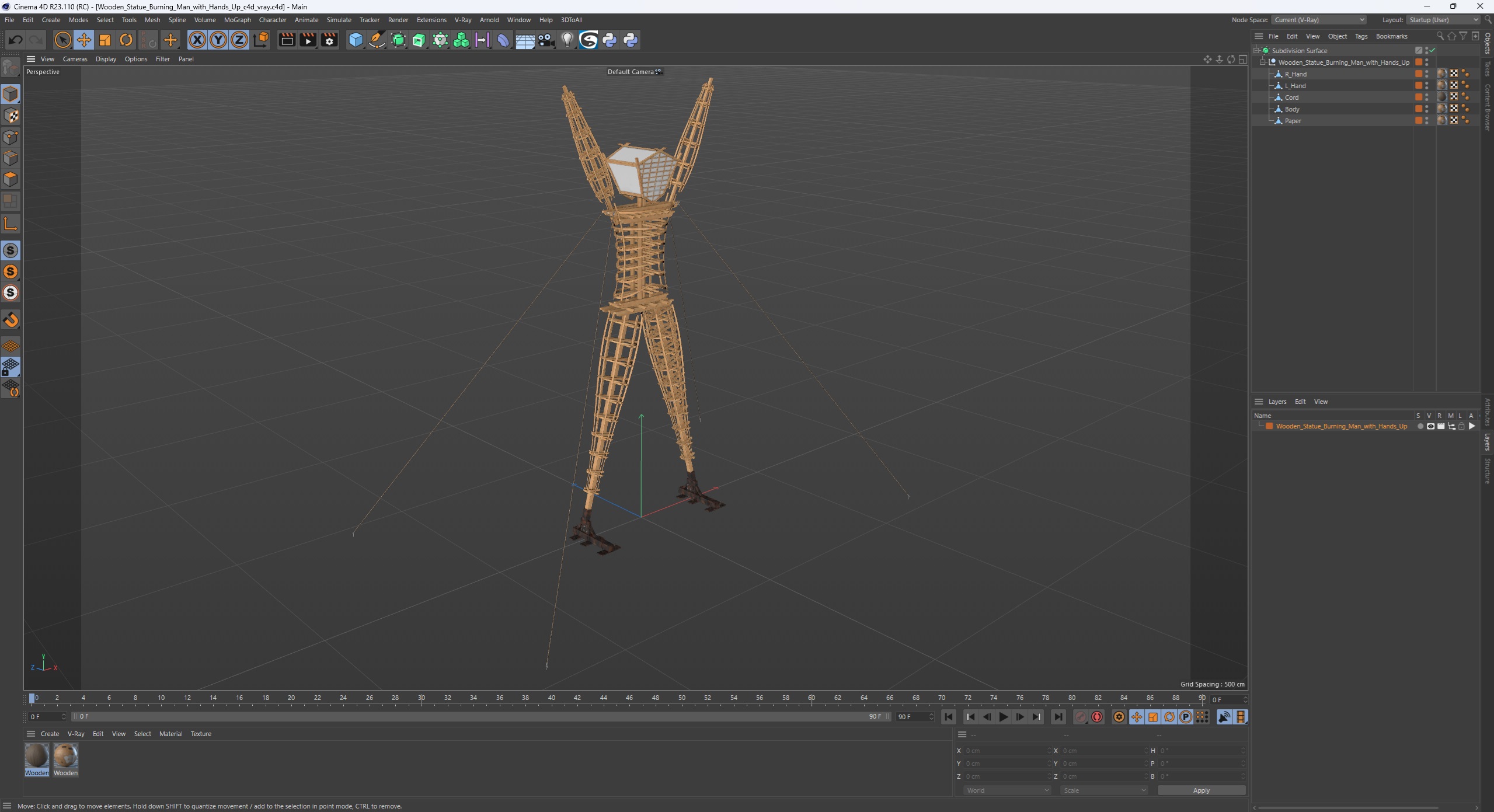Toggle Z axis lock

click(239, 40)
